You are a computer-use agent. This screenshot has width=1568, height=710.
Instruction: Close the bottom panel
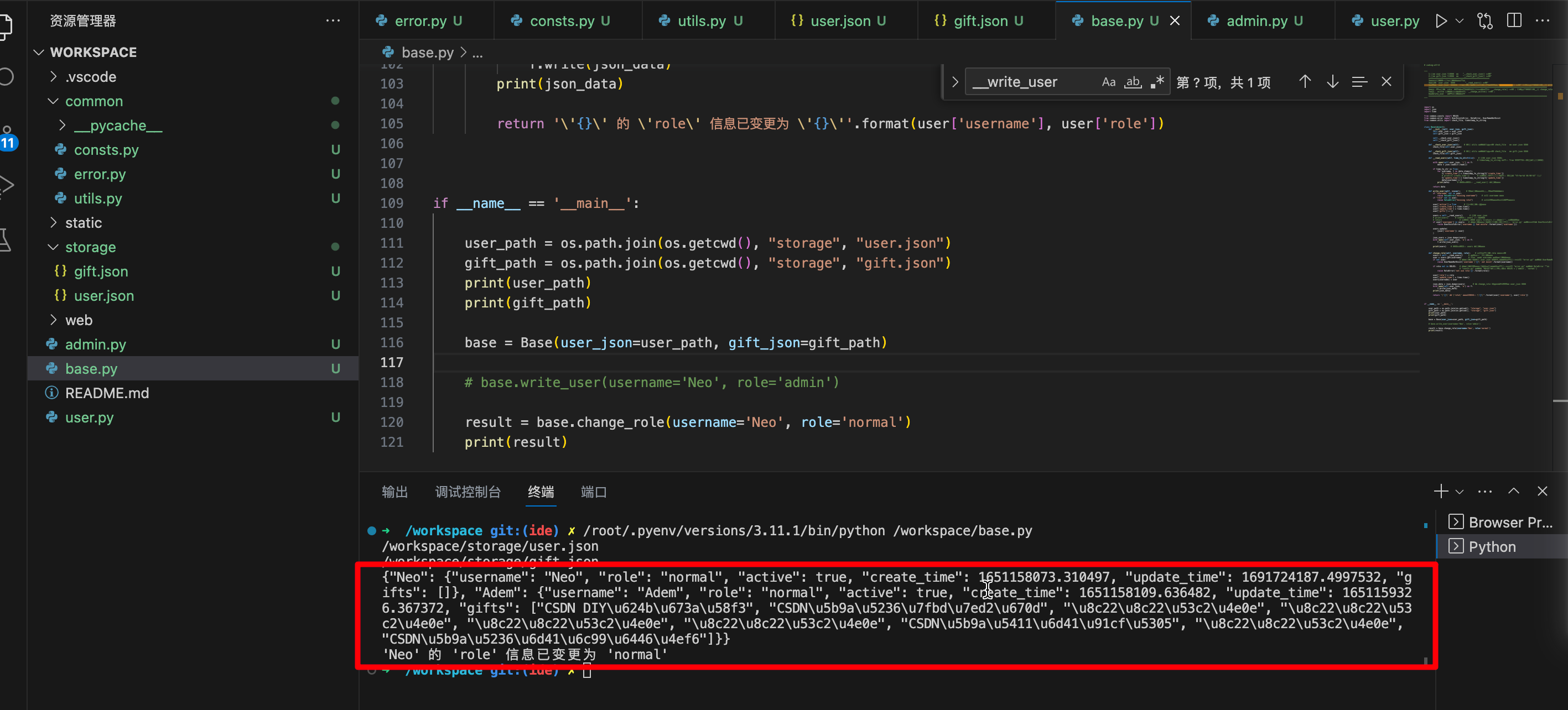click(x=1542, y=491)
